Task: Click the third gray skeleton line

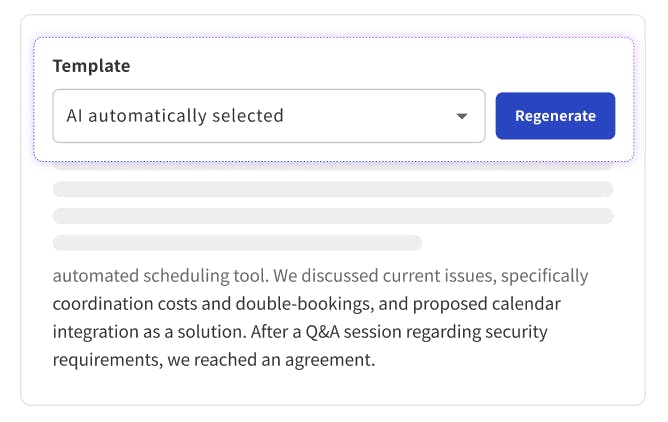Action: click(332, 216)
